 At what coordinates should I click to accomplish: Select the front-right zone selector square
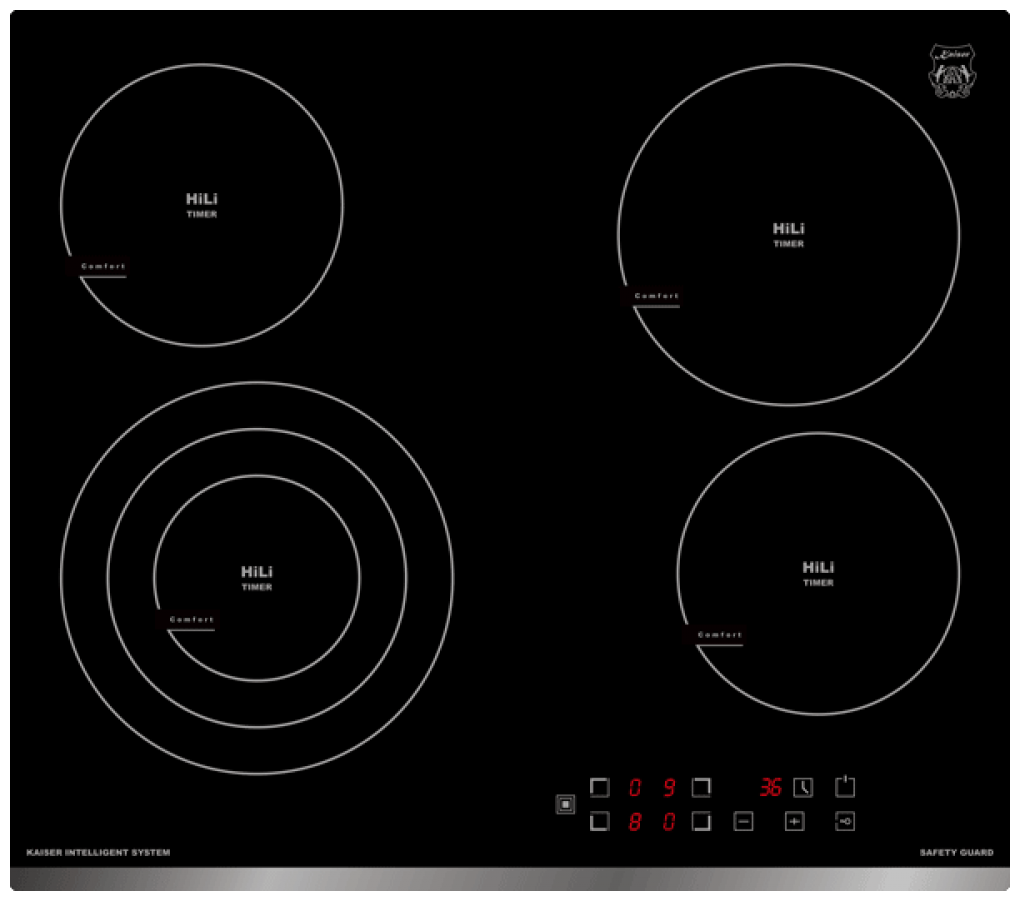(x=702, y=822)
